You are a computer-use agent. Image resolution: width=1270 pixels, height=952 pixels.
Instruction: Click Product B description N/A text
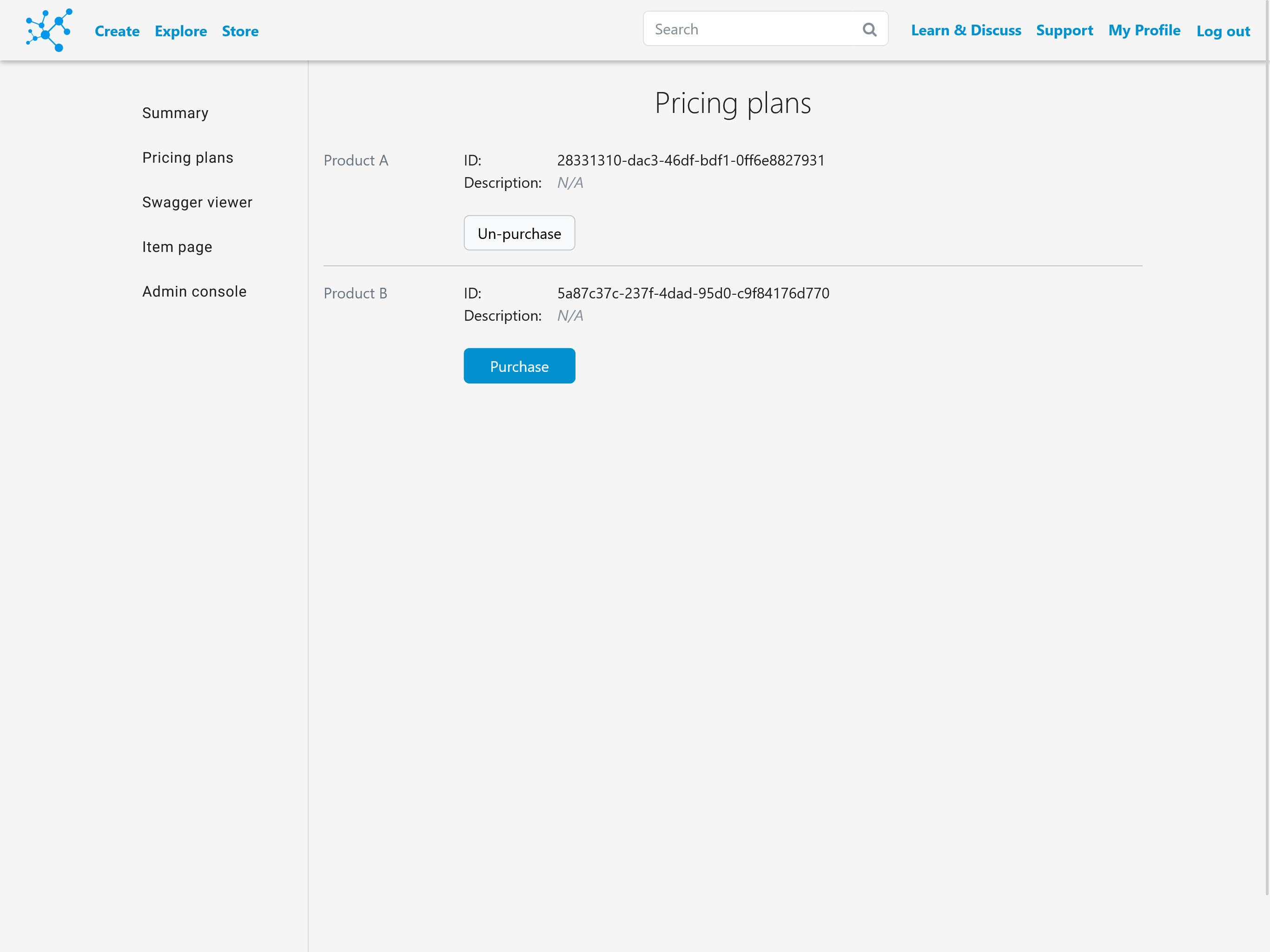coord(569,316)
